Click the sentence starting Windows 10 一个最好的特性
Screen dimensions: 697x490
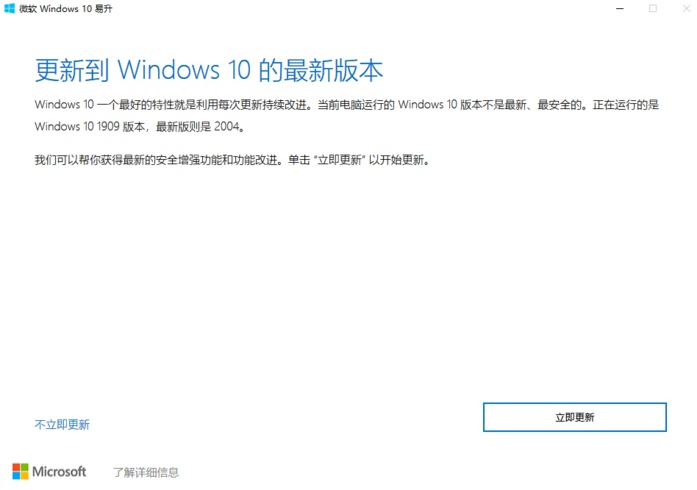click(176, 105)
